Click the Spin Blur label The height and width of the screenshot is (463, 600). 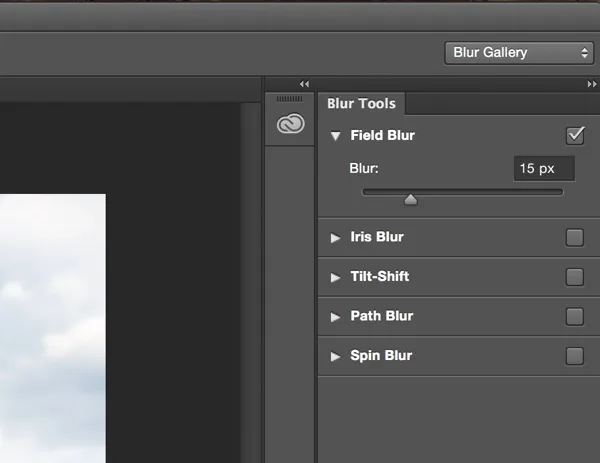[381, 355]
